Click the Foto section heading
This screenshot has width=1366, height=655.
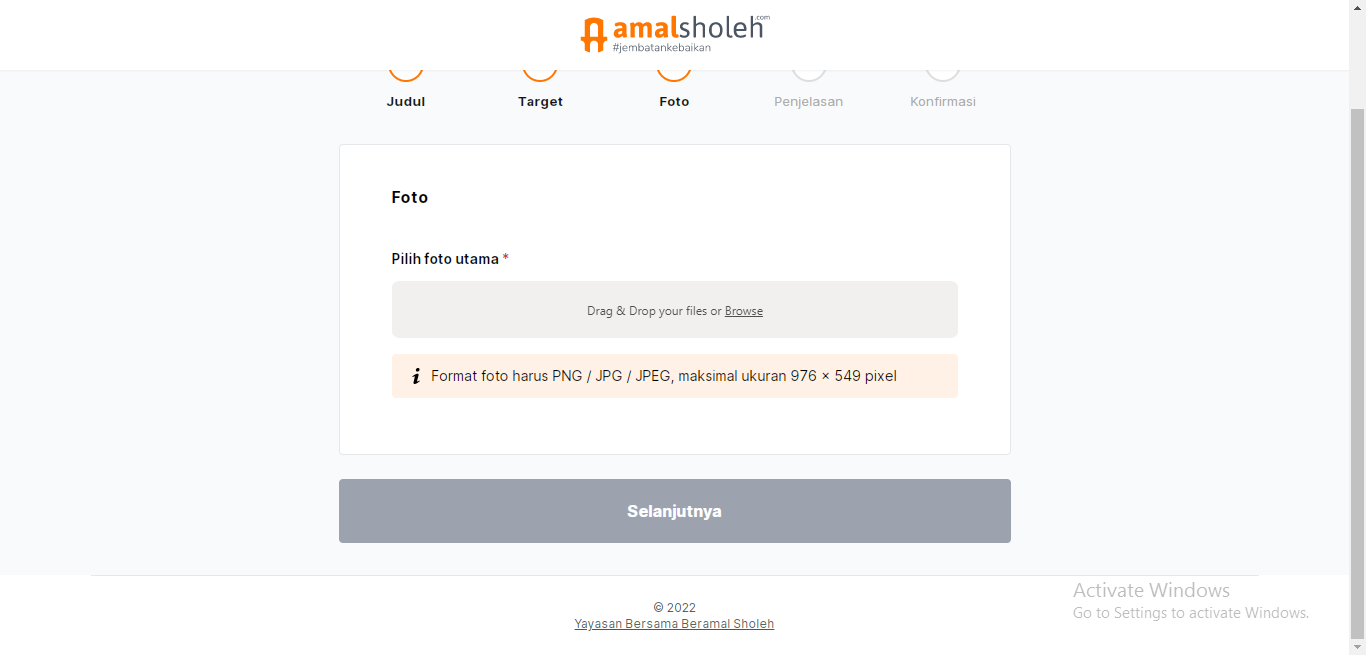tap(409, 197)
